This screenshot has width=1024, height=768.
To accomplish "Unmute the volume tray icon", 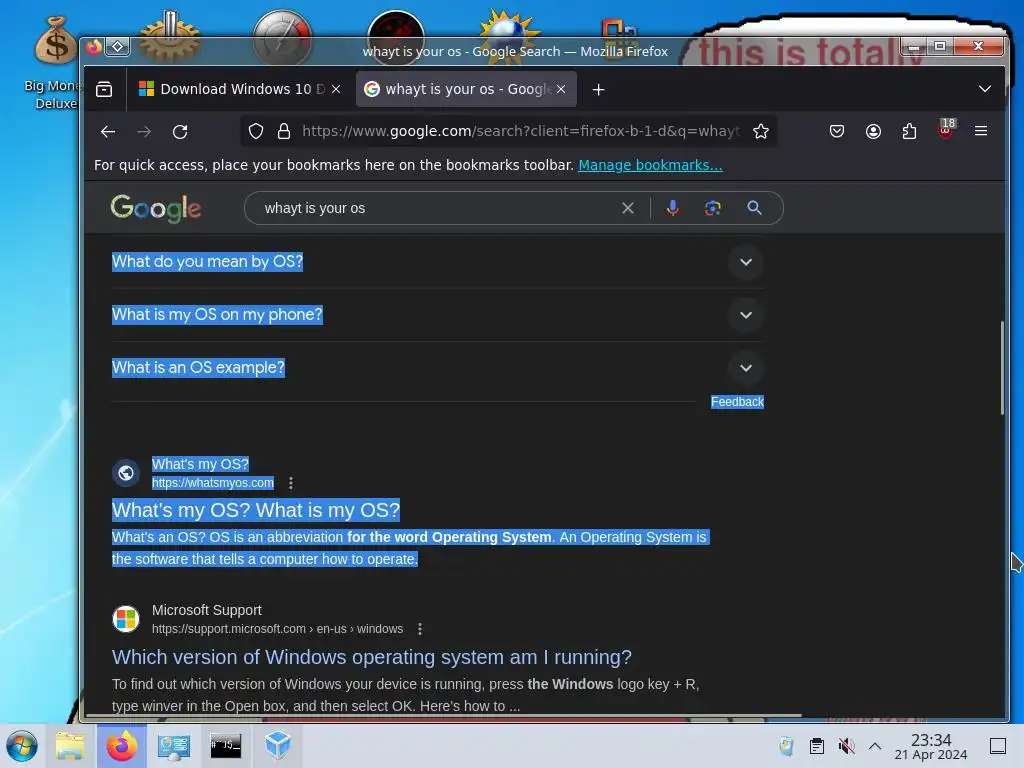I will pyautogui.click(x=846, y=746).
